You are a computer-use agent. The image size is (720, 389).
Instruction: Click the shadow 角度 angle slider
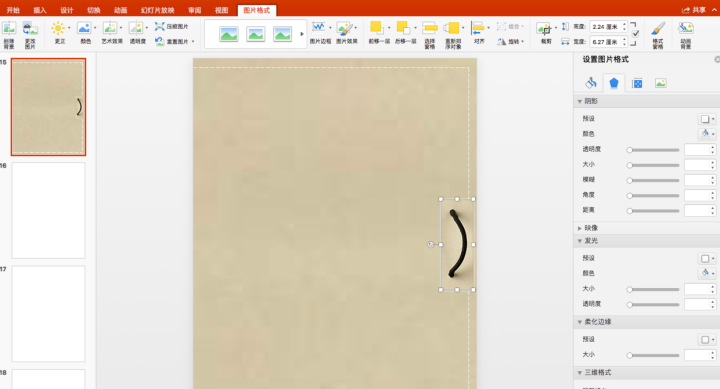point(654,195)
